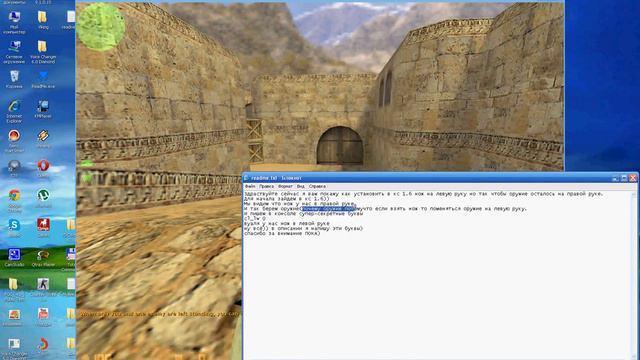Viewport: 640px width, 360px height.
Task: Open the Сетевое окружение desktop icon
Action: (14, 52)
